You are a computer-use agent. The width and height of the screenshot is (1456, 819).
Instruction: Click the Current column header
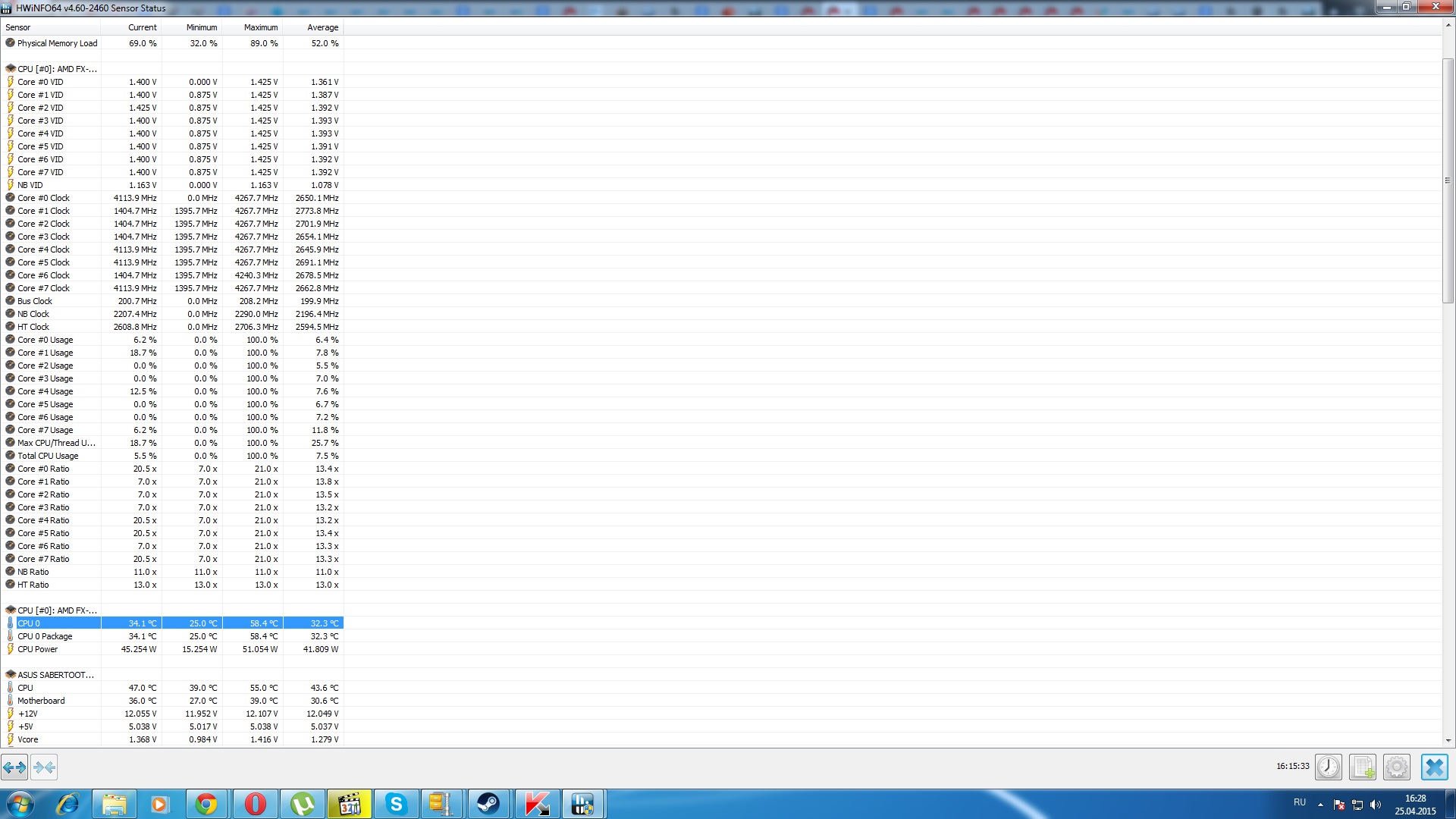click(142, 27)
